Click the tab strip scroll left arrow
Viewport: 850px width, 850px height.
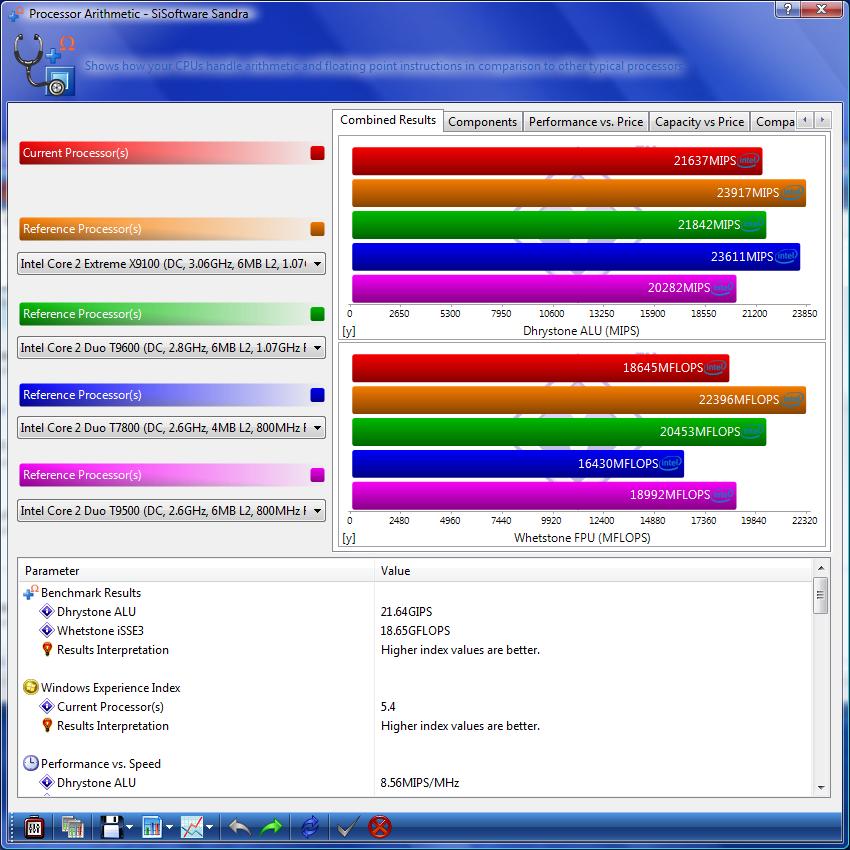pyautogui.click(x=805, y=120)
